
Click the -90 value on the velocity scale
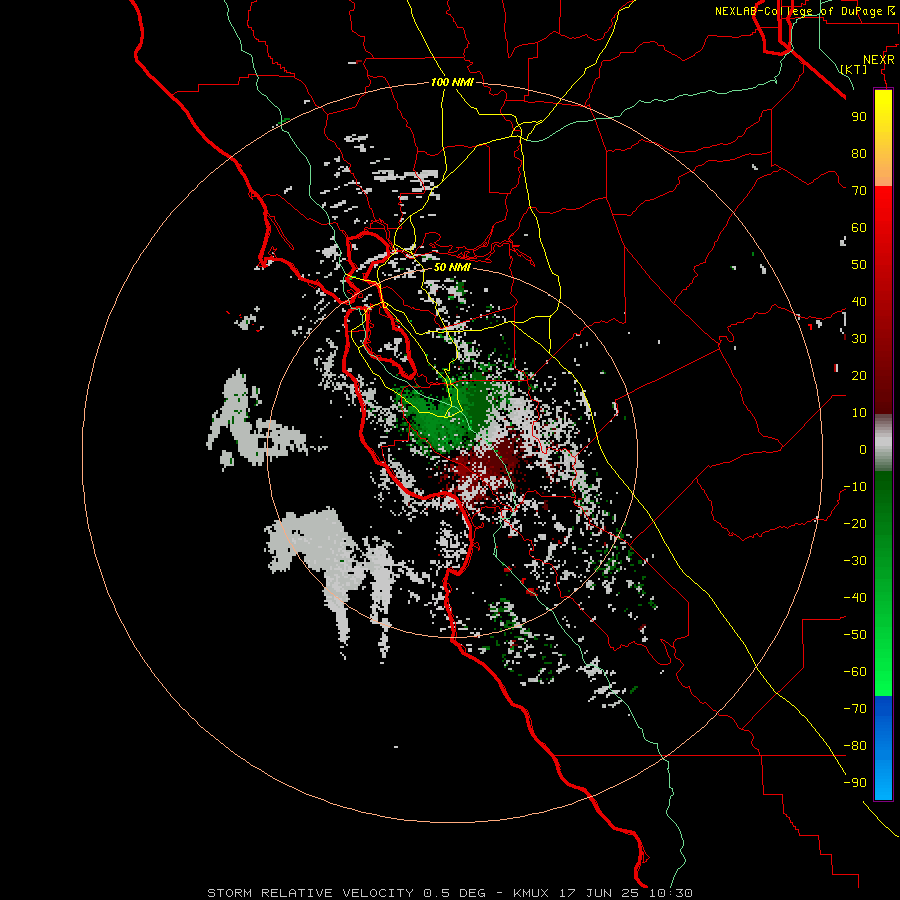pyautogui.click(x=855, y=783)
